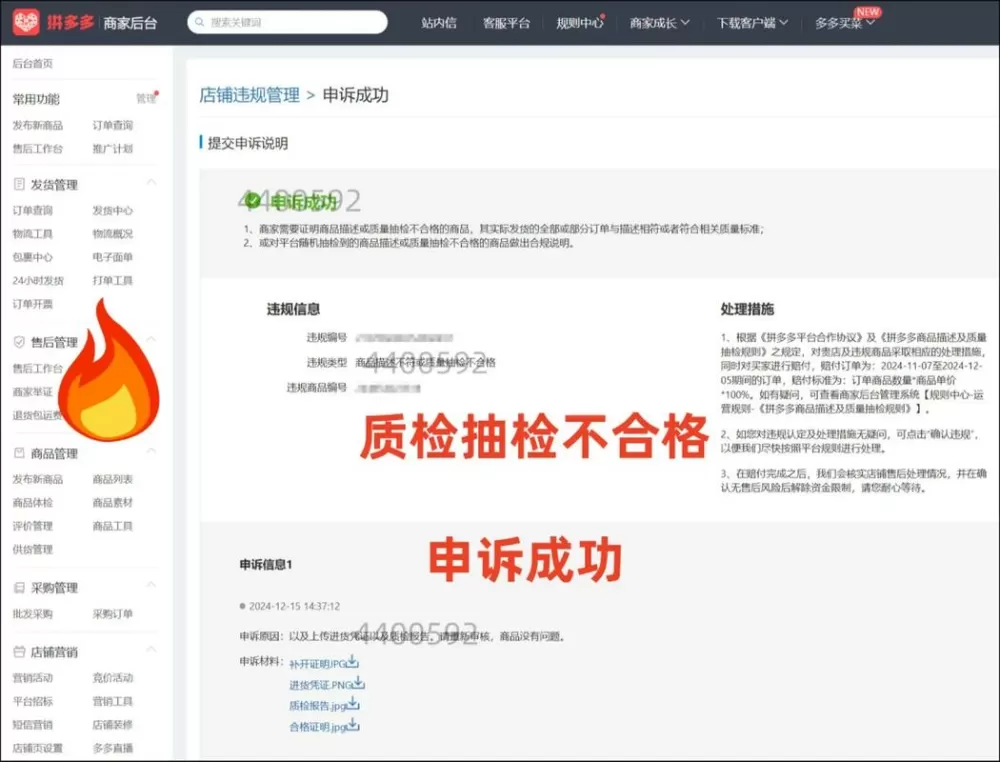Viewport: 1000px width, 762px height.
Task: Download icon next to 进货凭证.PNG
Action: tap(358, 684)
